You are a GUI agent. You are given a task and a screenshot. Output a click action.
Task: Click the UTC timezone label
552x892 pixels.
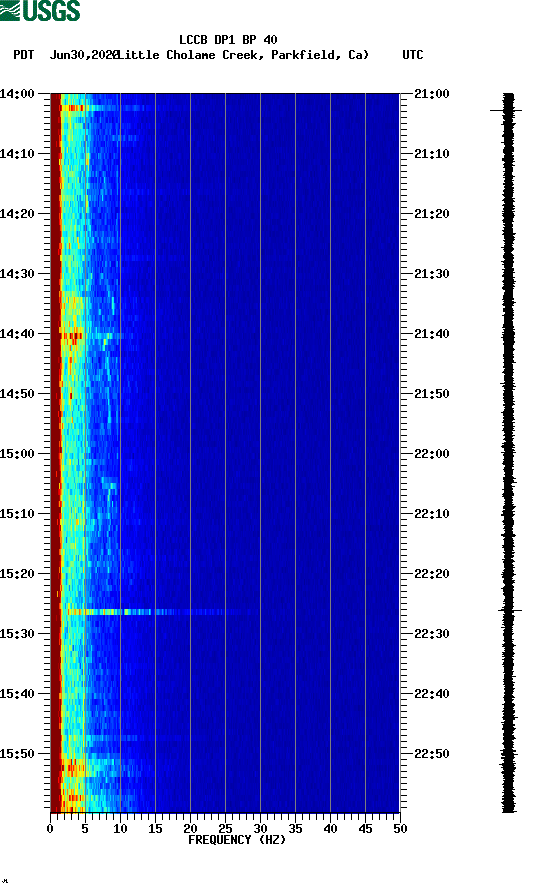pyautogui.click(x=413, y=55)
